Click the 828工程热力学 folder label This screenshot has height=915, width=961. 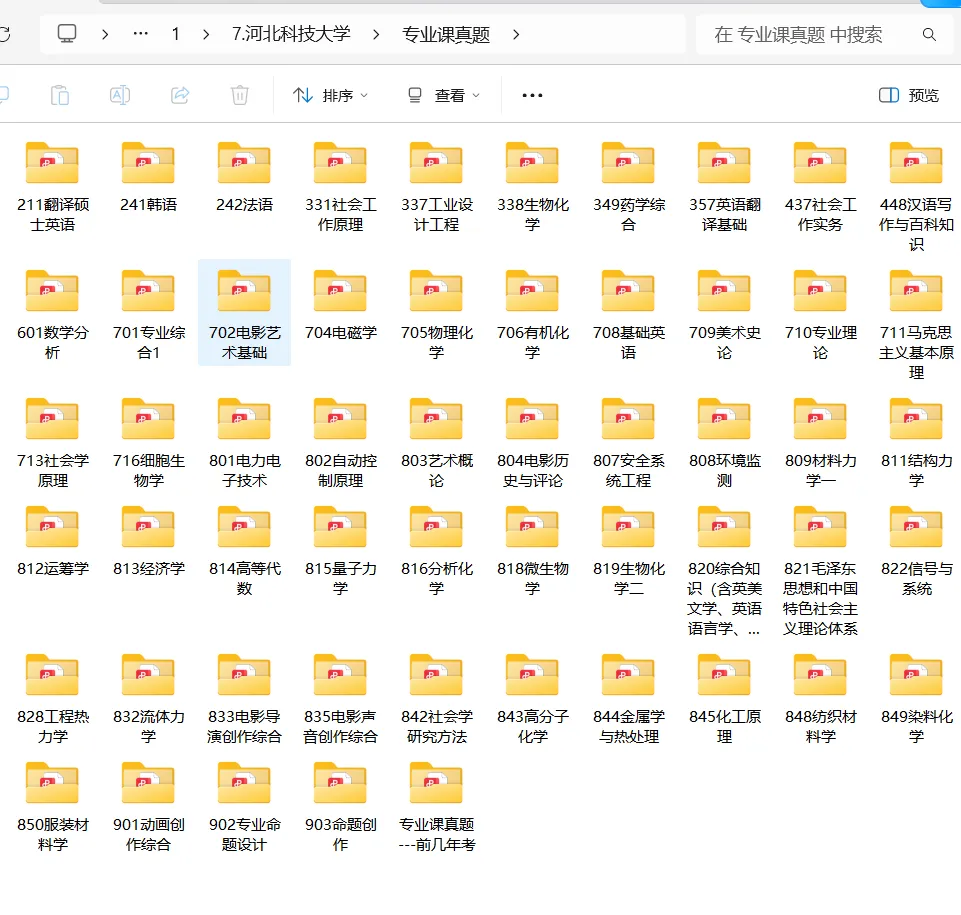[53, 727]
